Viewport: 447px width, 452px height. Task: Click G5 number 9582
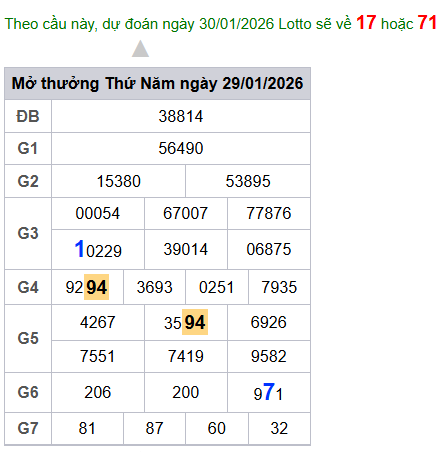click(x=269, y=357)
